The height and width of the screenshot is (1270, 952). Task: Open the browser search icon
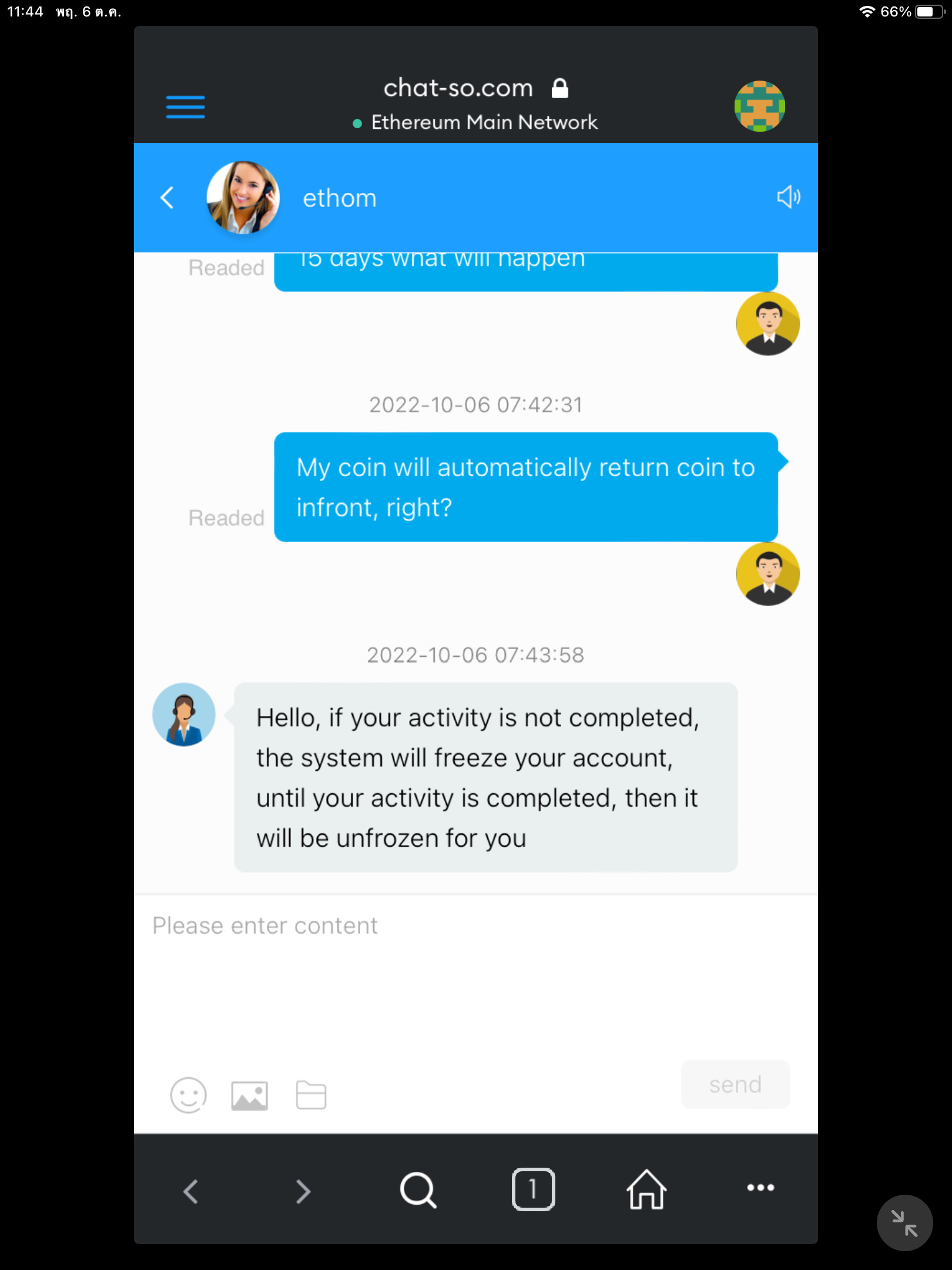418,1190
